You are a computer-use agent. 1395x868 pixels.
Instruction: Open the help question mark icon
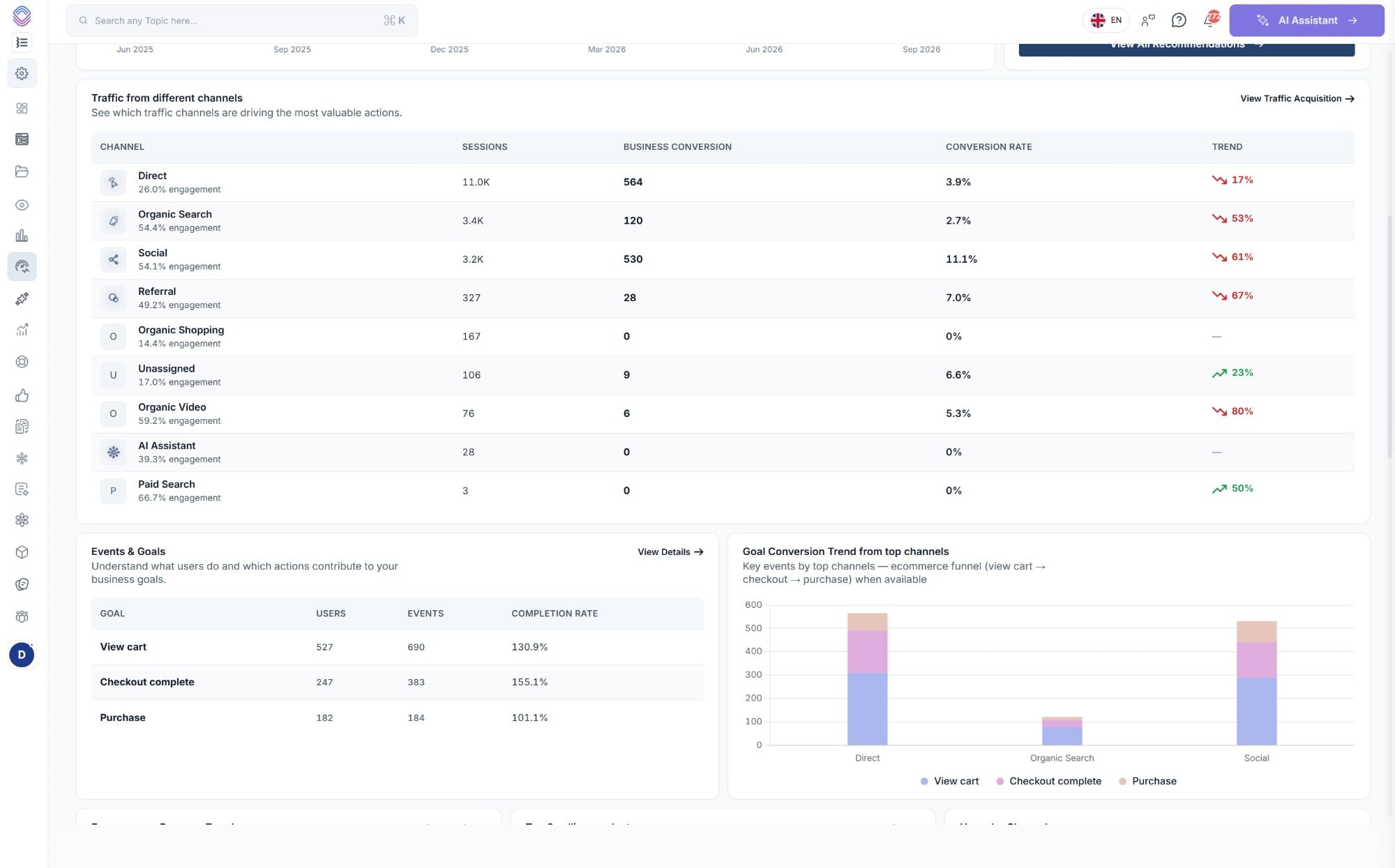pyautogui.click(x=1179, y=20)
